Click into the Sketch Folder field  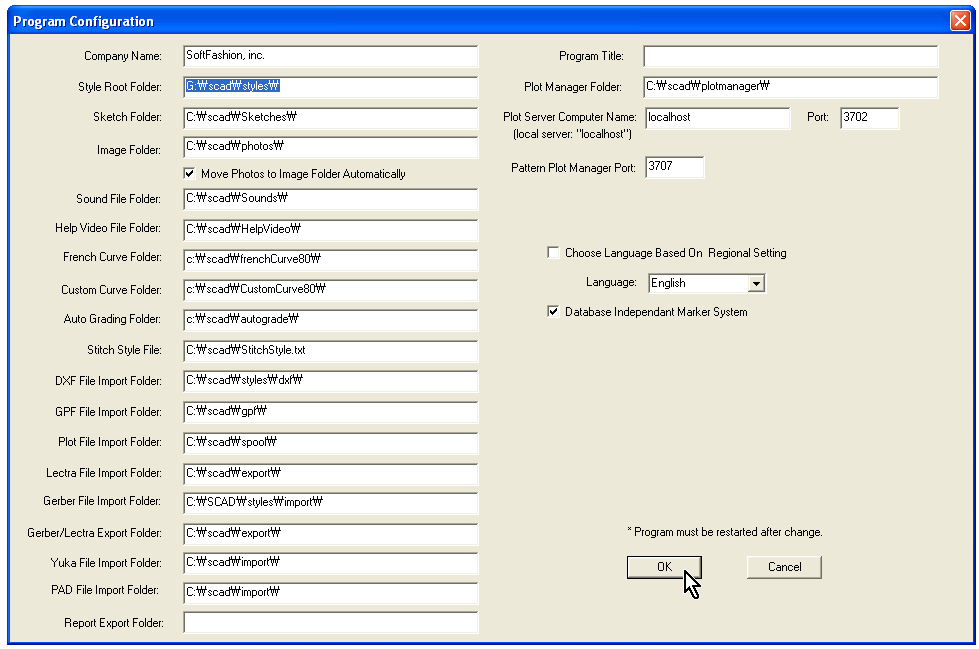[331, 117]
